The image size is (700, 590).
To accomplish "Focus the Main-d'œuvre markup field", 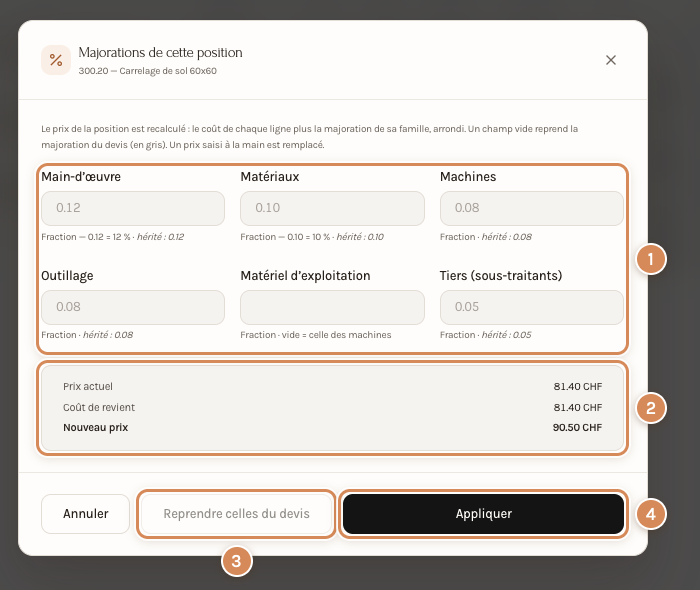I will coord(133,208).
